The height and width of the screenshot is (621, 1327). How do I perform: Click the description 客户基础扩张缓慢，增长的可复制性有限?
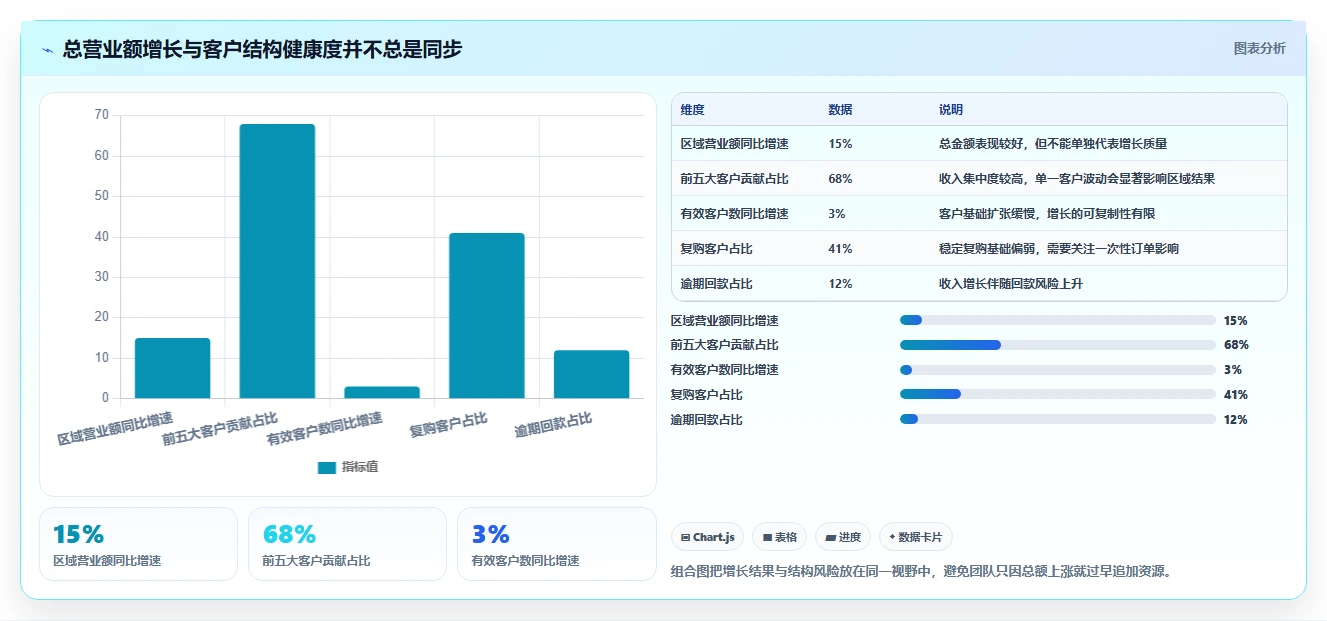[1047, 214]
